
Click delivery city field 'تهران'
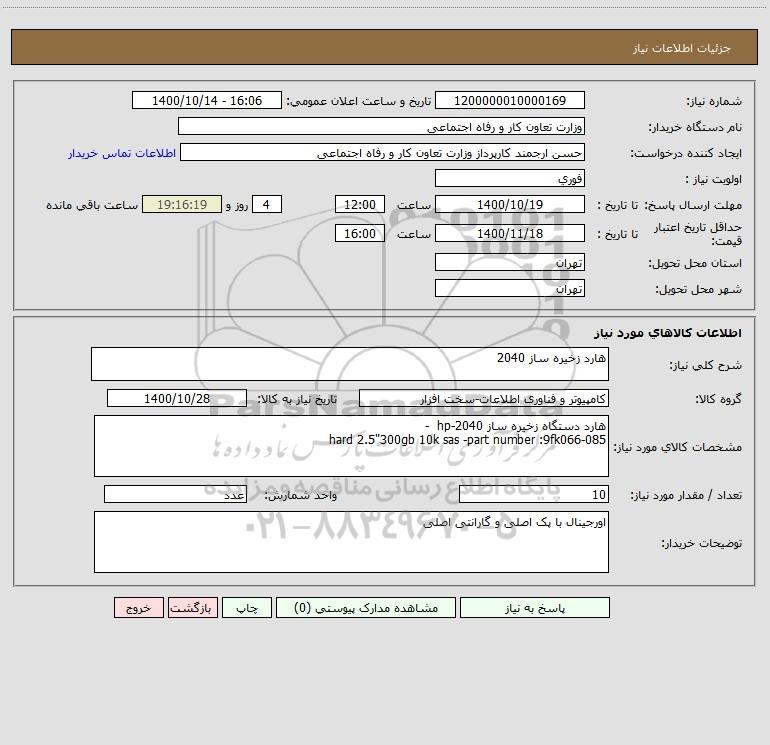pos(510,288)
